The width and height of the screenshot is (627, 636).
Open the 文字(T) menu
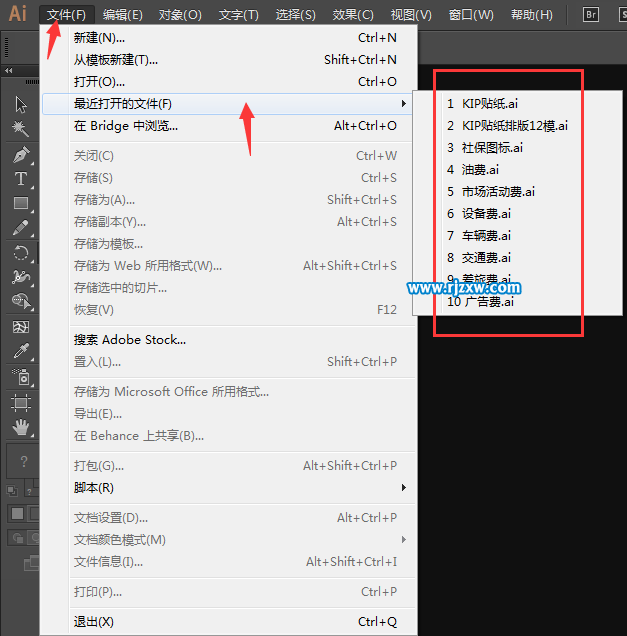point(238,15)
